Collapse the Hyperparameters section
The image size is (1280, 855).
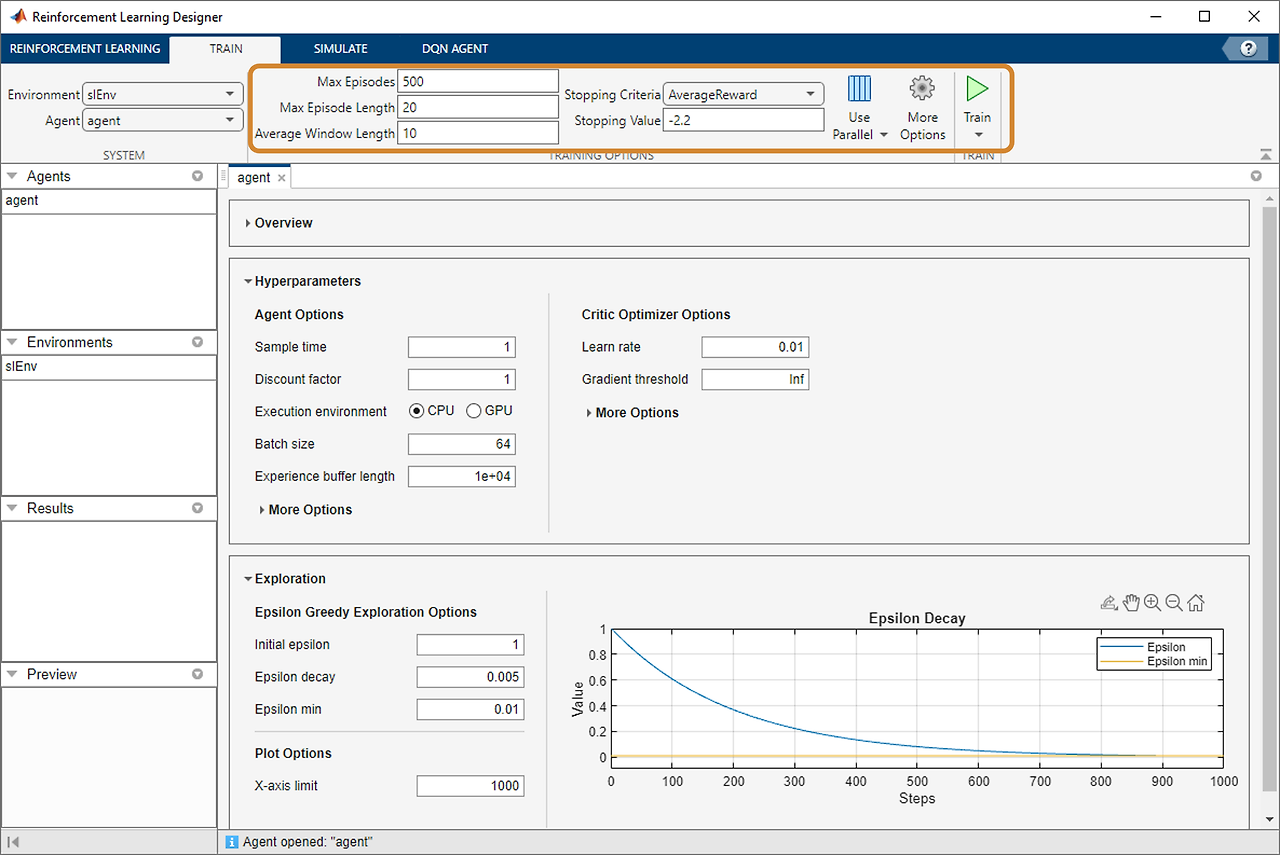click(247, 281)
